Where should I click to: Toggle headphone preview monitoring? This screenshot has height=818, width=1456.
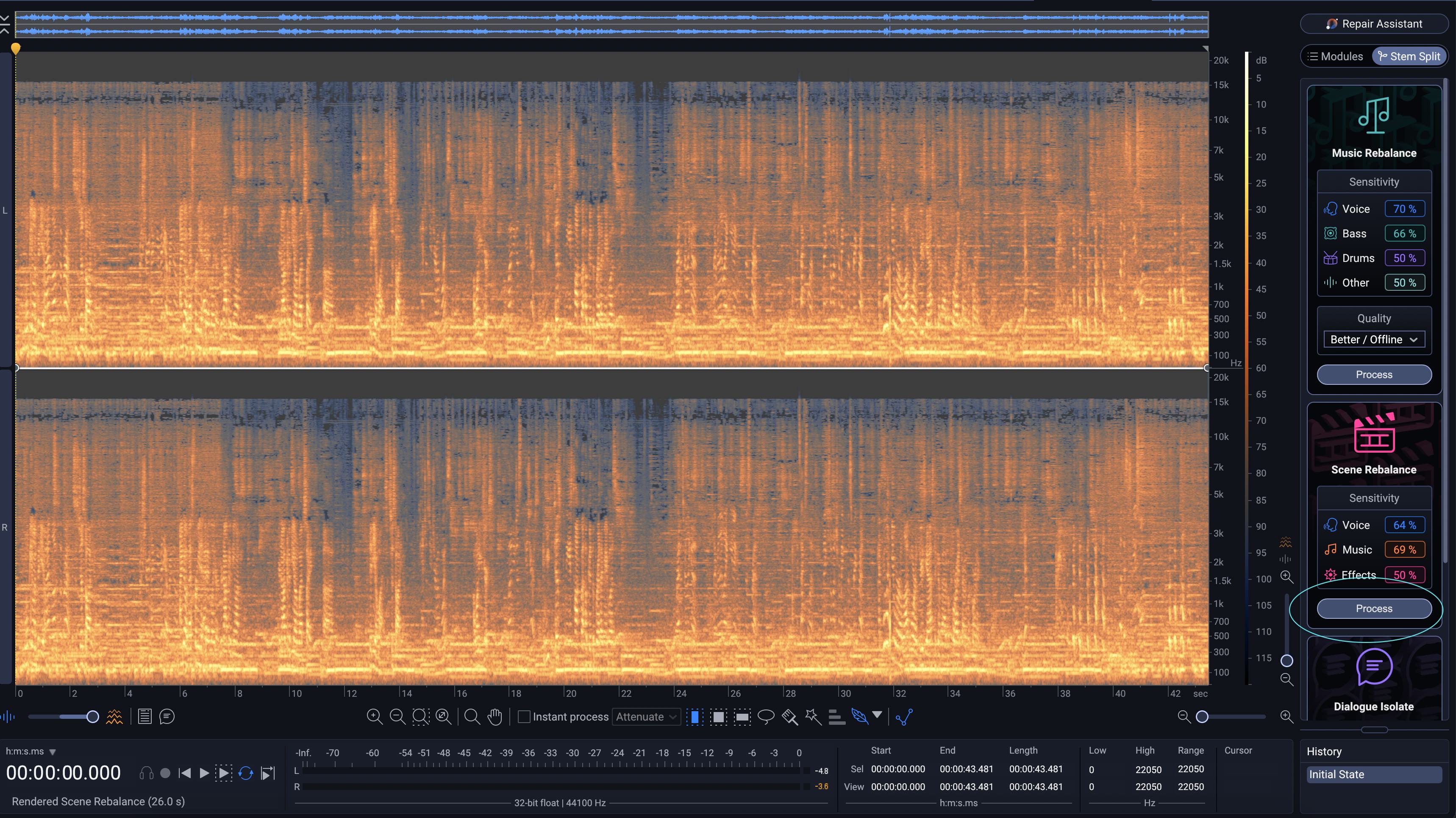tap(145, 773)
